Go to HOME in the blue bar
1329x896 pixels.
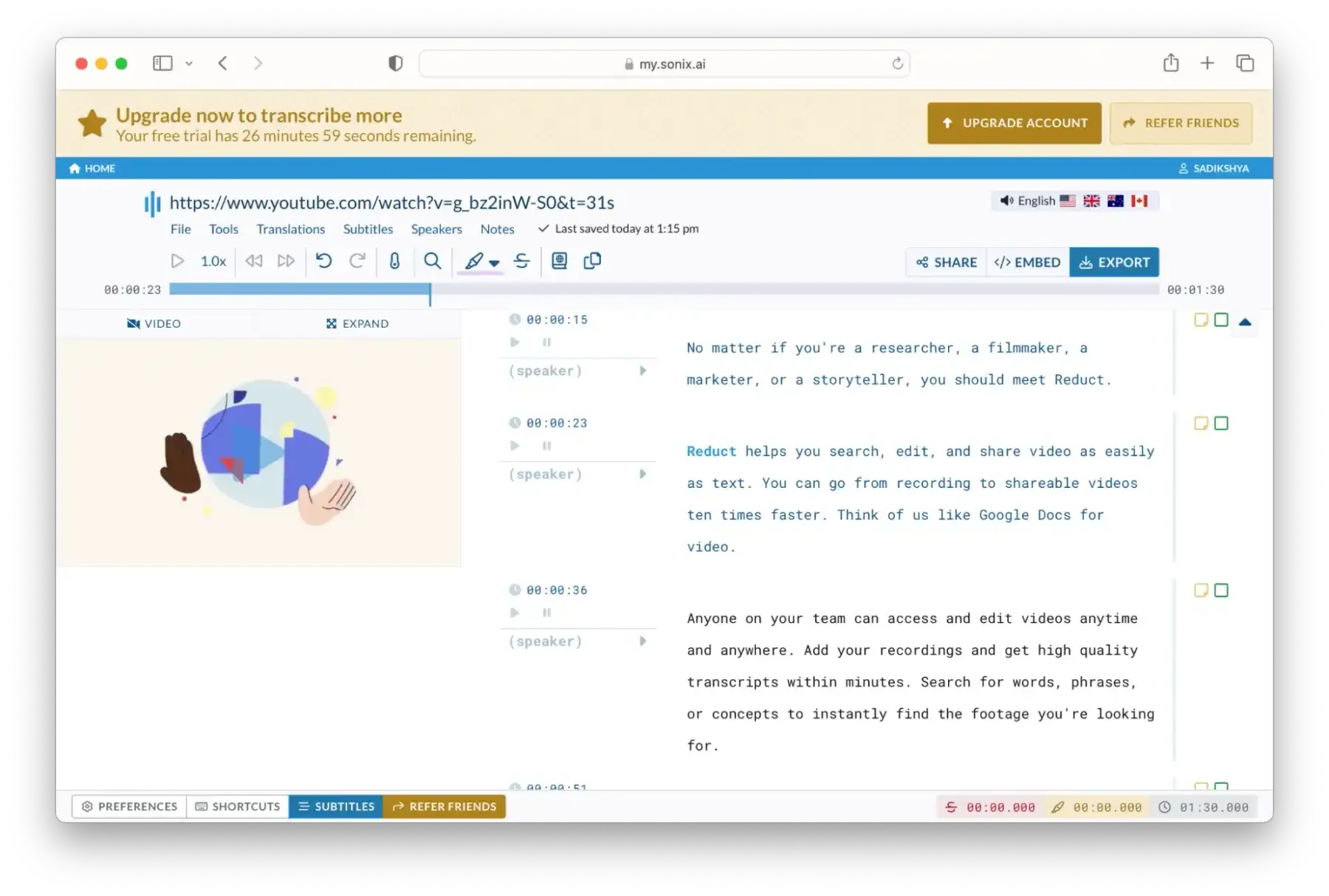[x=92, y=168]
